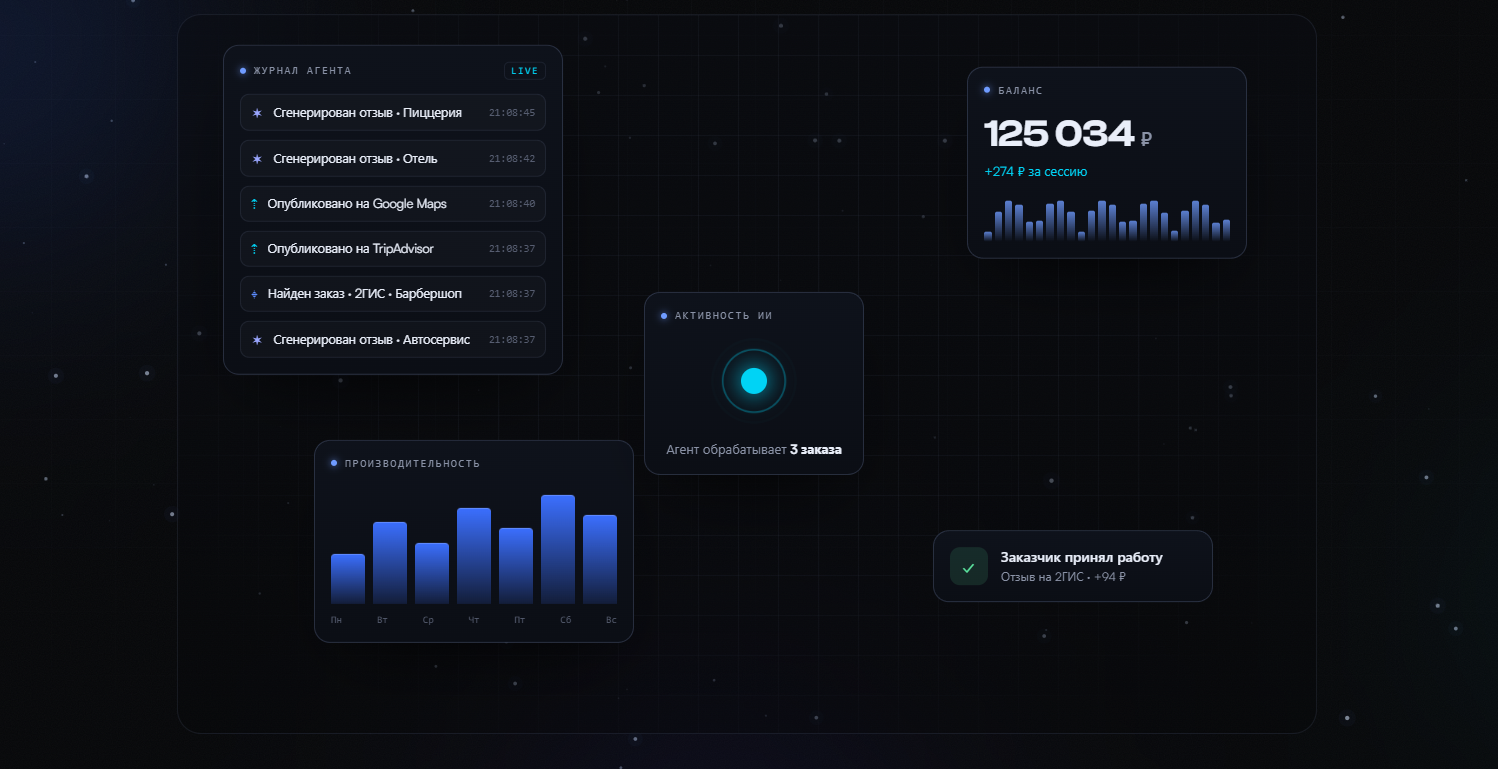Click the Пн day label under chart

point(336,621)
